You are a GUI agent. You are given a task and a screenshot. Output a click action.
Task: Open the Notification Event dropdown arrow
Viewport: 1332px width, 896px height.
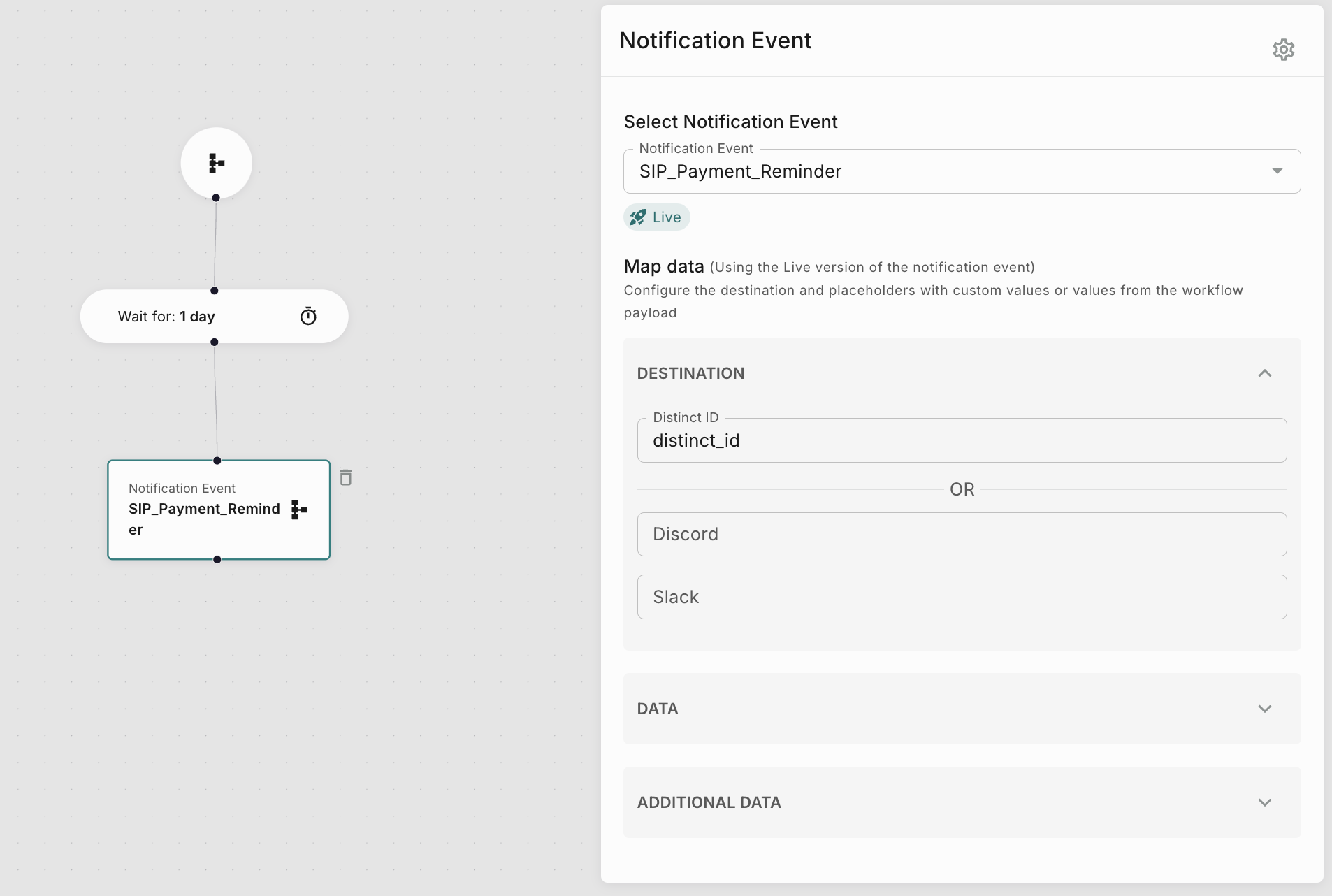(1277, 171)
